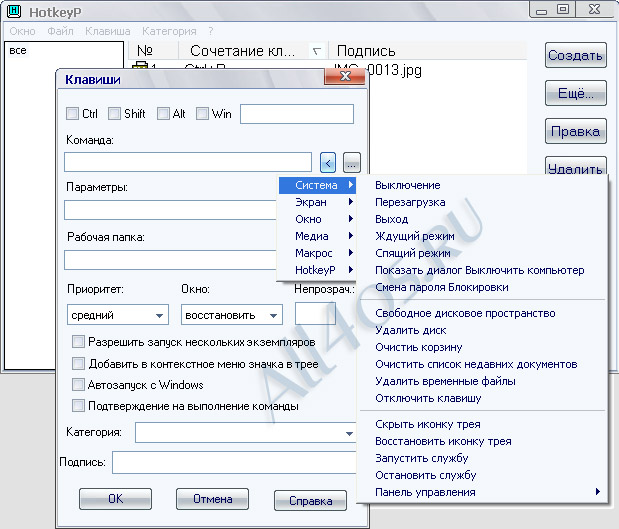Choose 'Скрыть иконку трея'

pos(482,424)
